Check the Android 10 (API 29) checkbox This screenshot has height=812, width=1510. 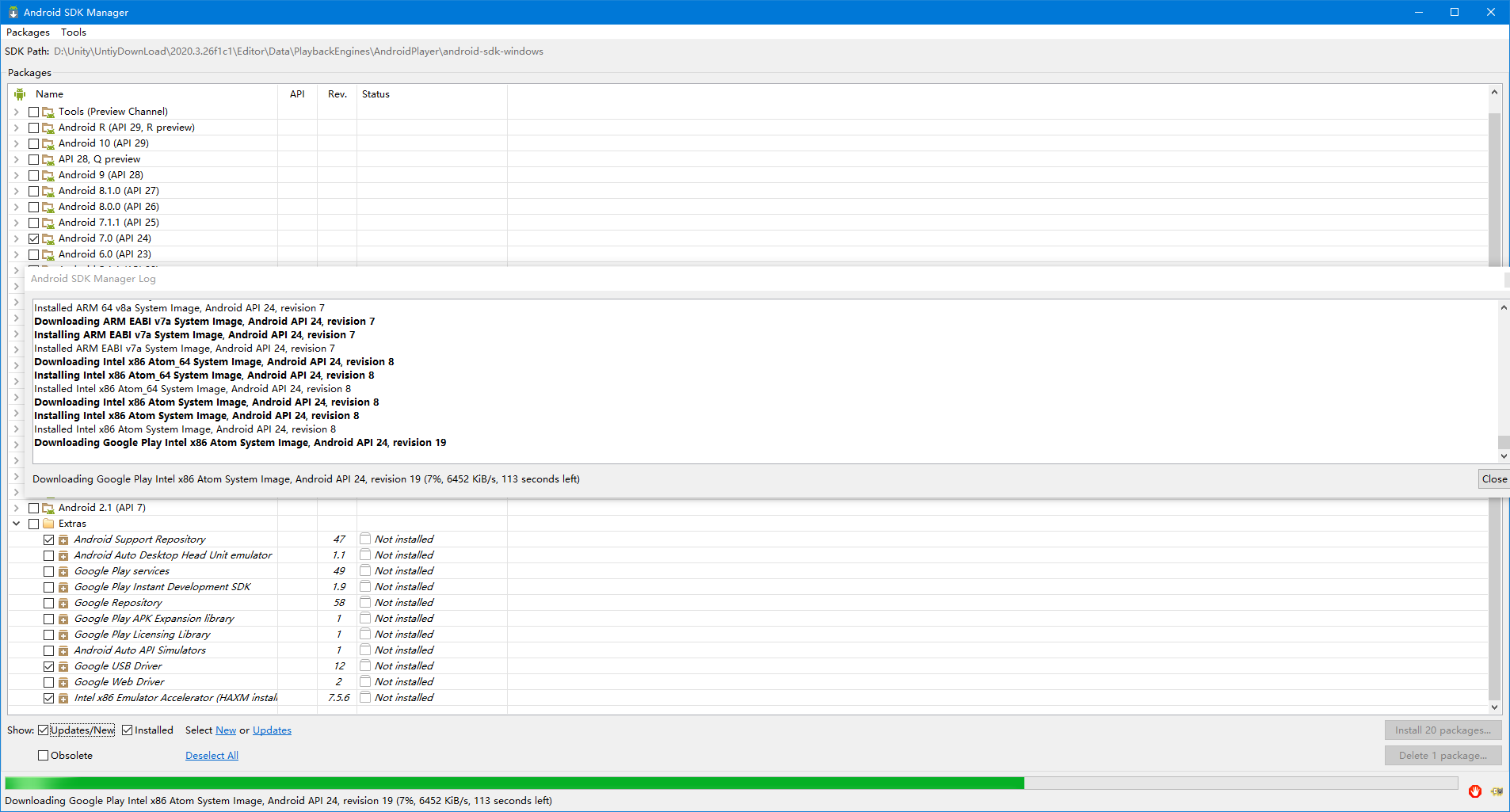(x=33, y=143)
